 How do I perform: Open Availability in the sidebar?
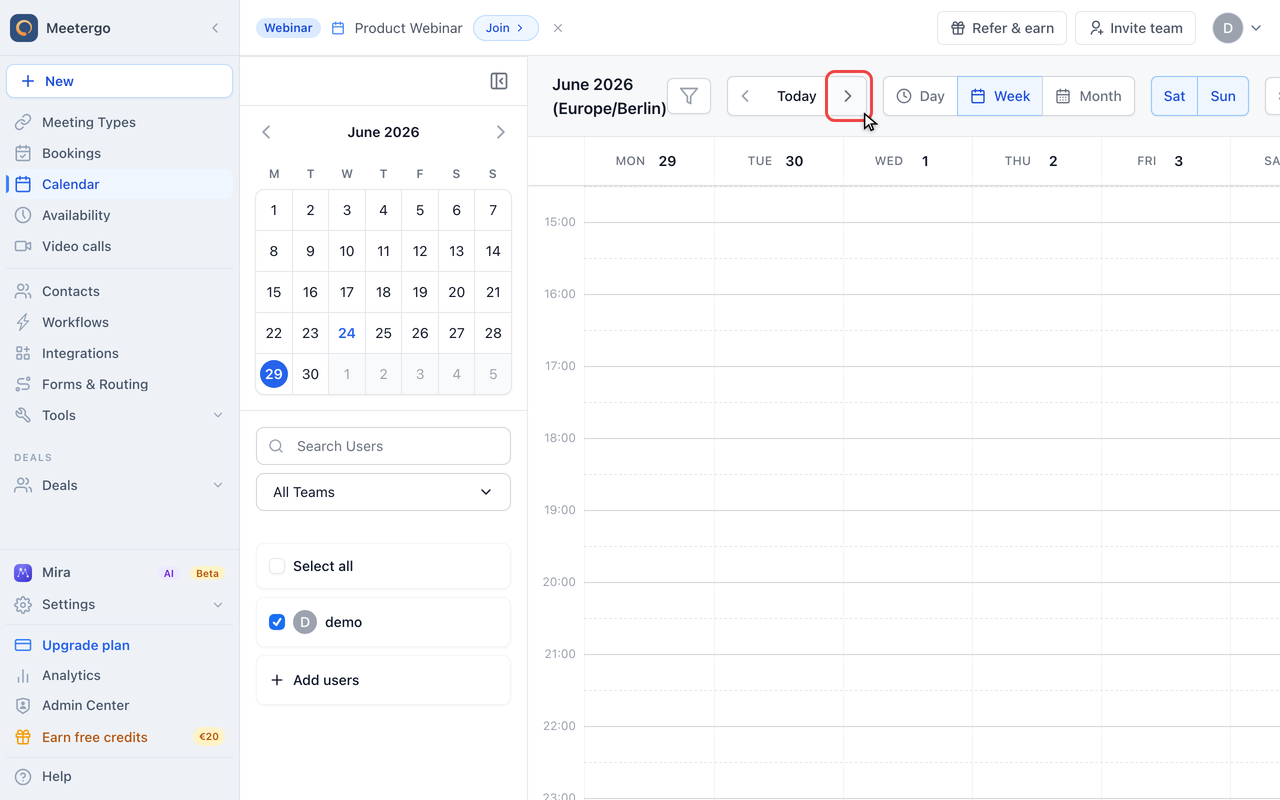[119, 215]
